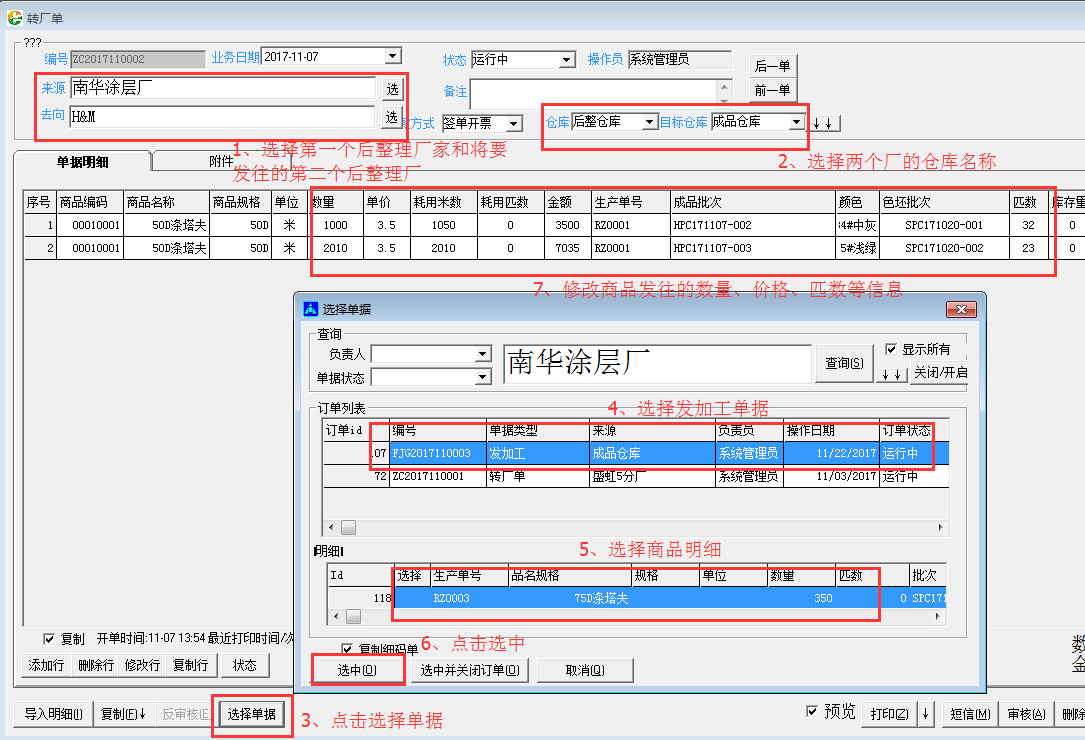The image size is (1085, 740).
Task: Click the 订单列表 scrollbar right arrow
Action: pyautogui.click(x=940, y=527)
